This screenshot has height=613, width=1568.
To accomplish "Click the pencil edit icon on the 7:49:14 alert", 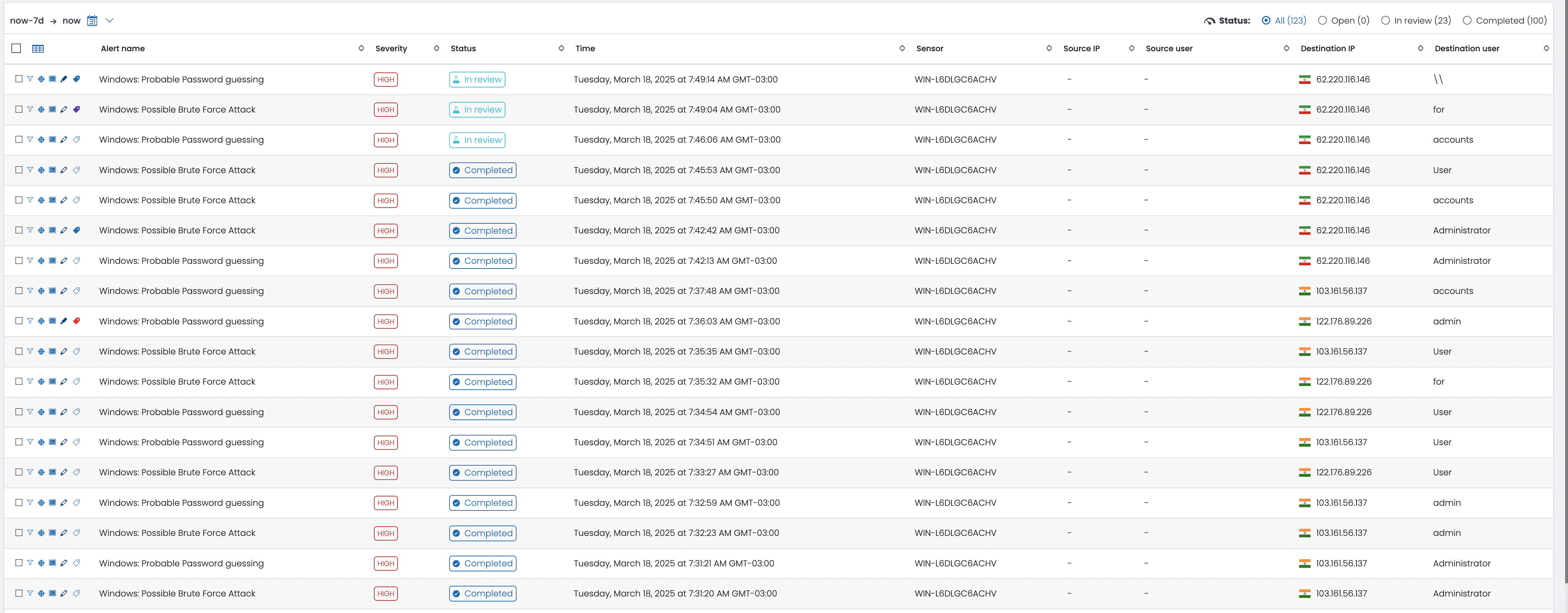I will click(64, 79).
